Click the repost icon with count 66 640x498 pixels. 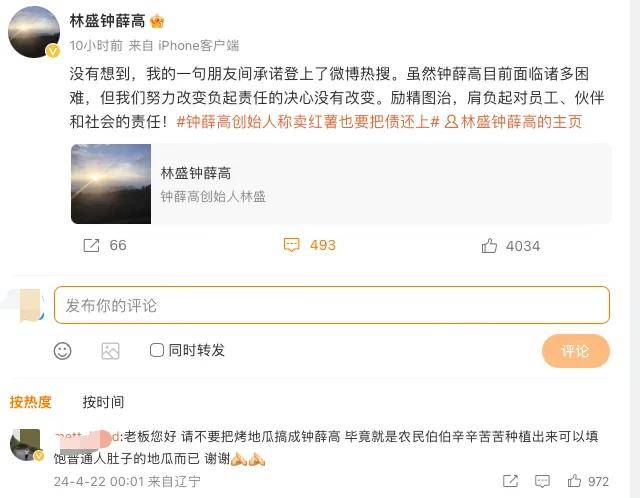(x=91, y=245)
